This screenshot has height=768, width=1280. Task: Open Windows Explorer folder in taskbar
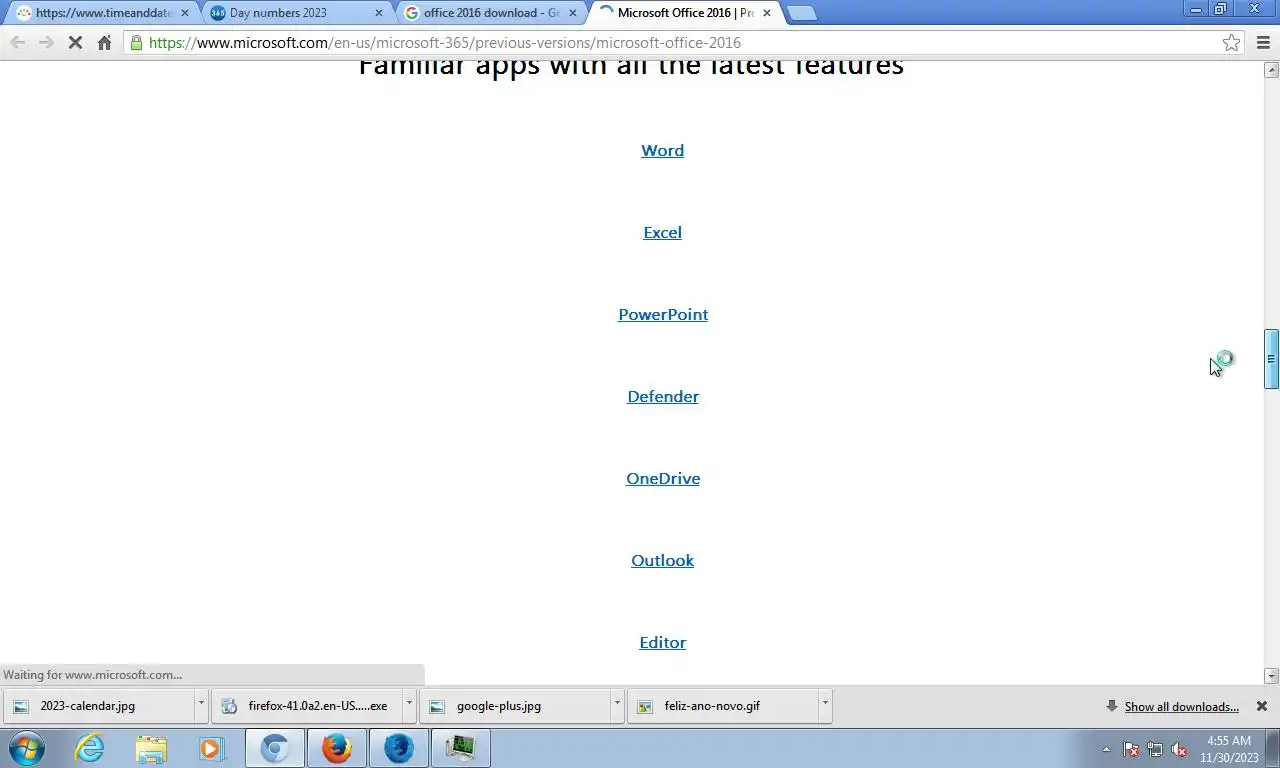[151, 748]
